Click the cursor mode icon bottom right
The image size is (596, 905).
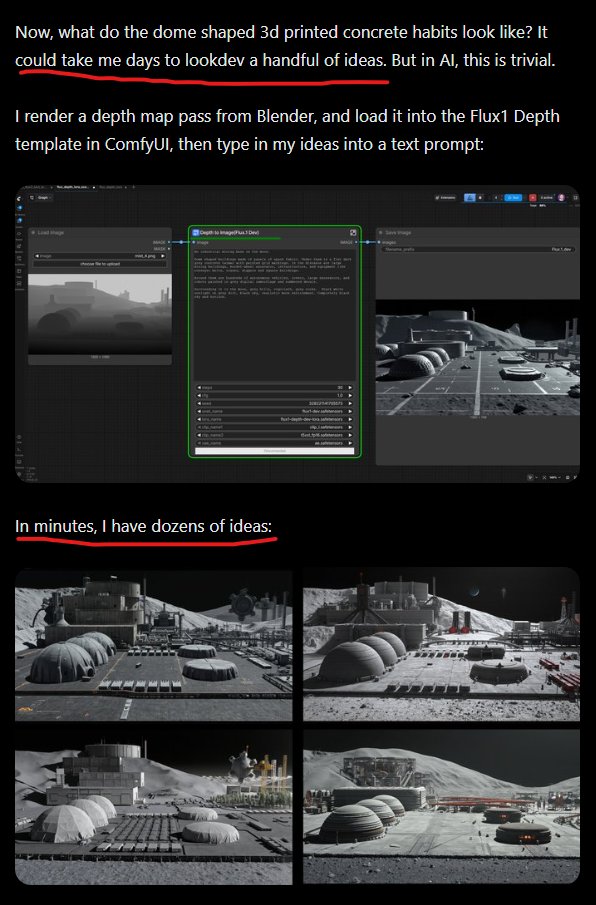click(x=530, y=477)
